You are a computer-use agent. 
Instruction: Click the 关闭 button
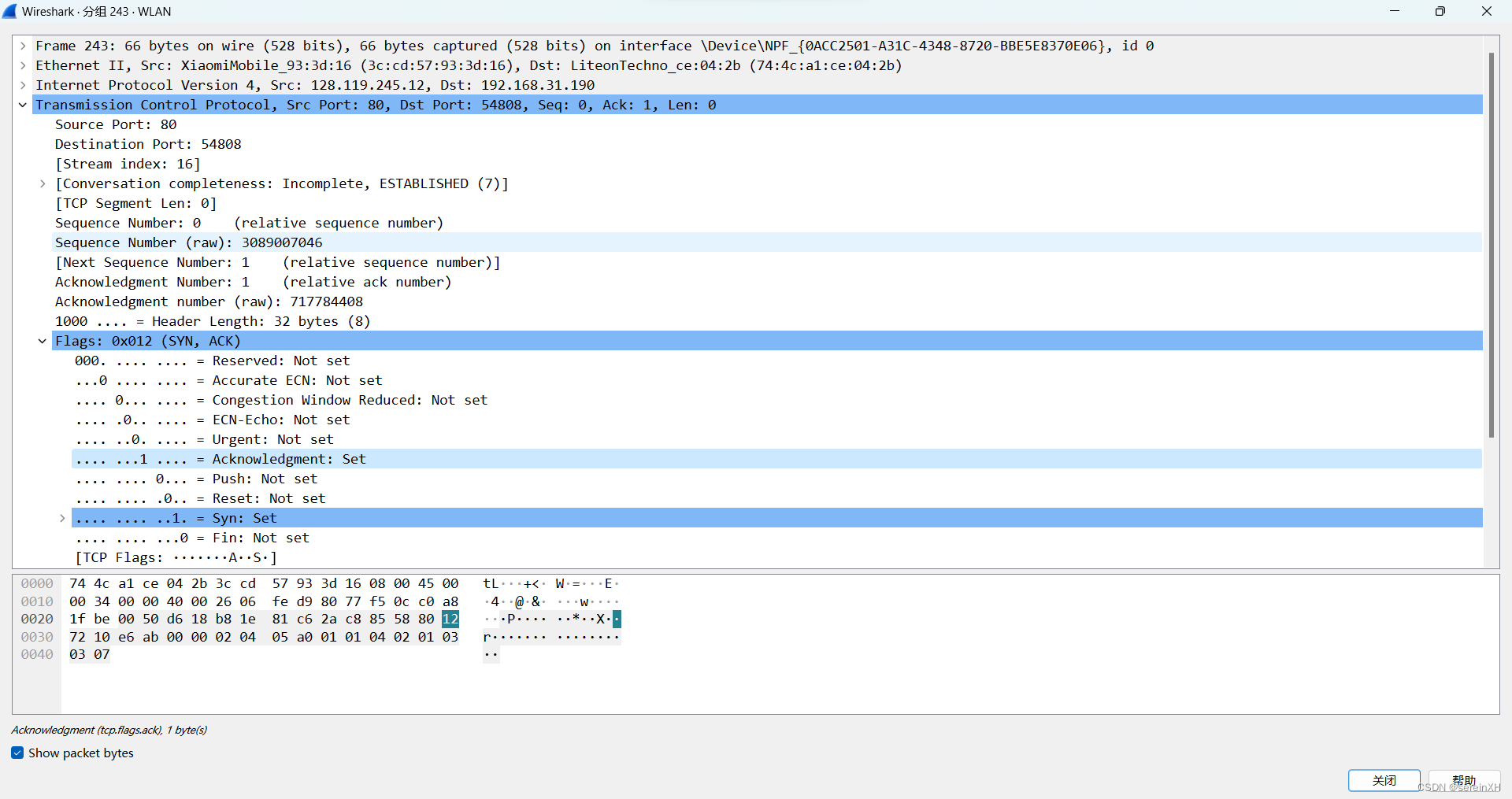pyautogui.click(x=1384, y=780)
